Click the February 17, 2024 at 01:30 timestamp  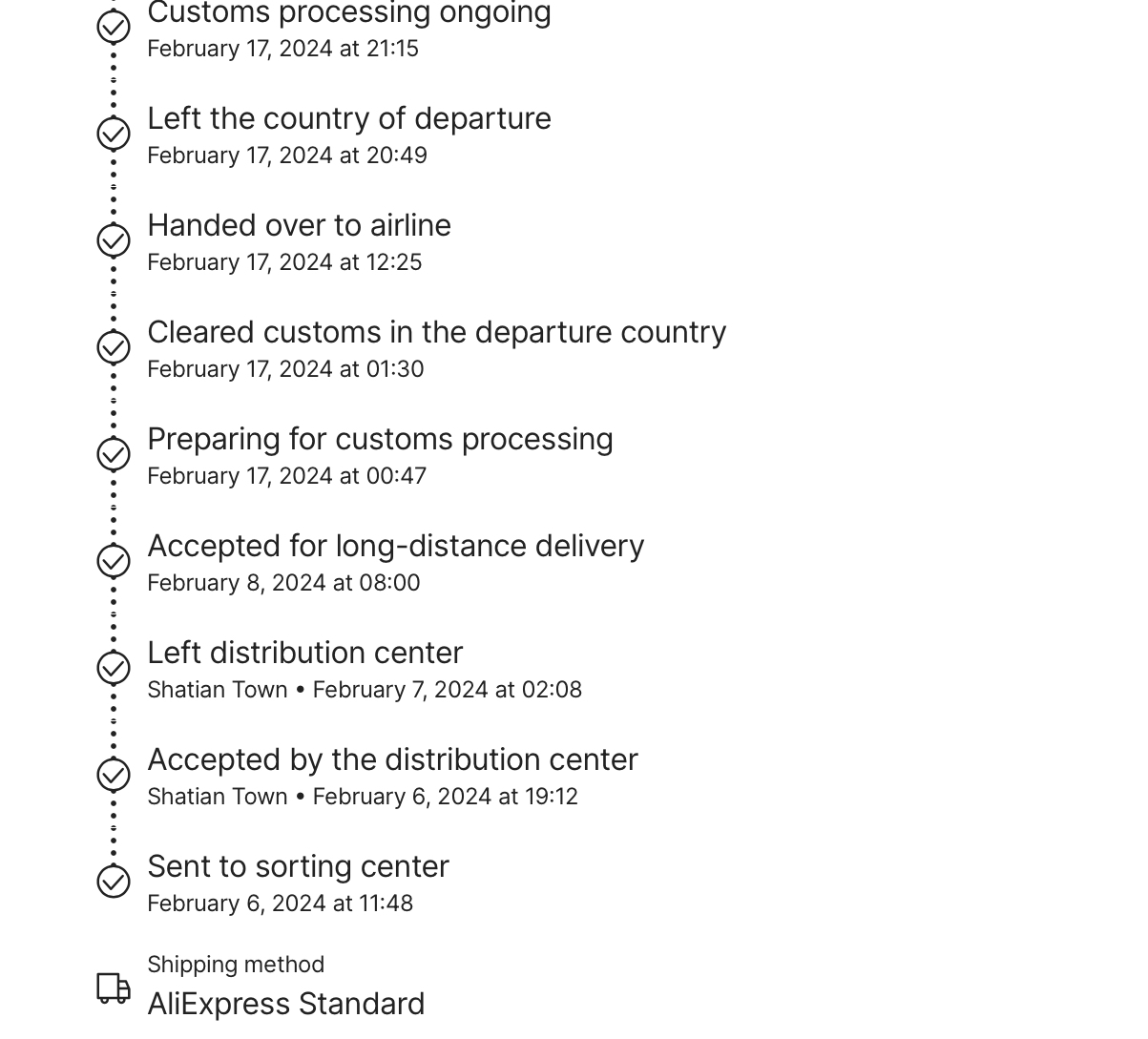[285, 369]
